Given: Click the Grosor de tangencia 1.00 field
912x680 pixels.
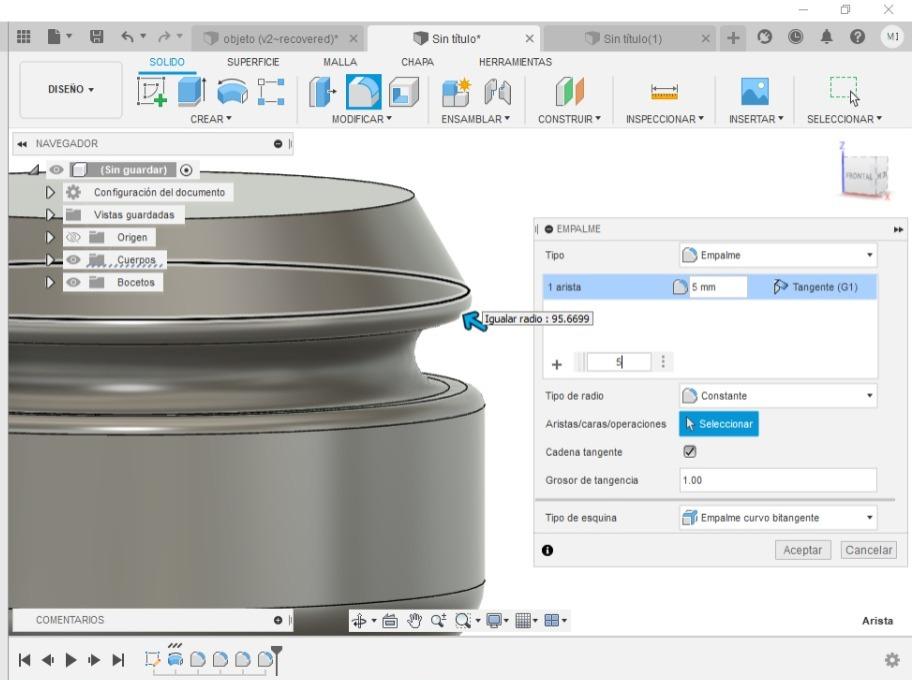Looking at the screenshot, I should pos(778,480).
